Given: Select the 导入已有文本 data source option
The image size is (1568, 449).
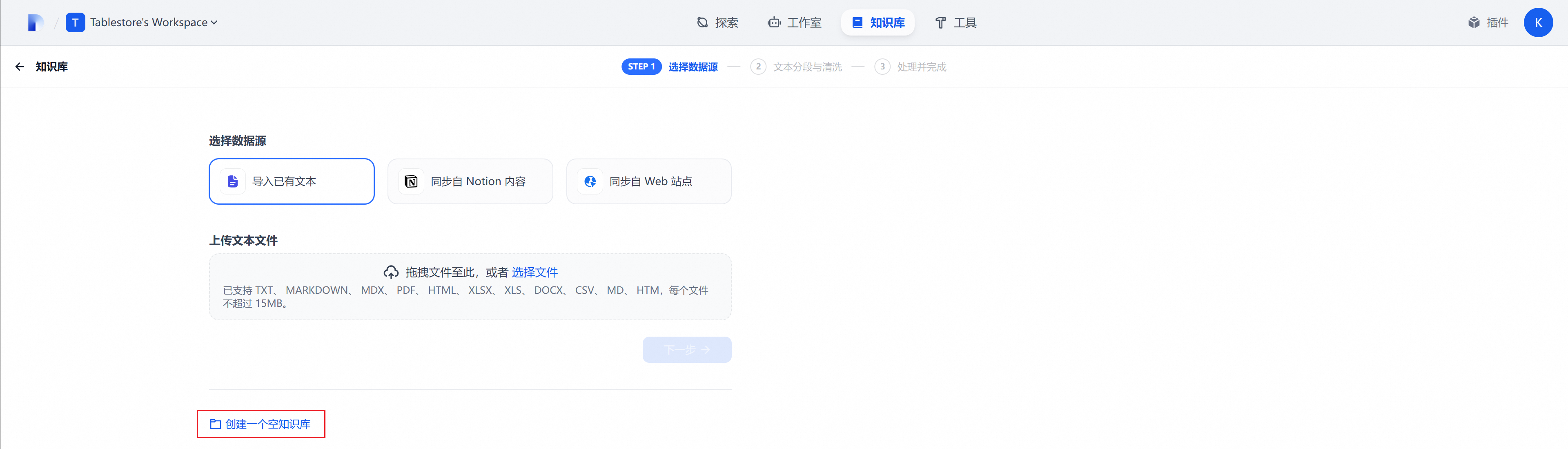Looking at the screenshot, I should click(291, 181).
